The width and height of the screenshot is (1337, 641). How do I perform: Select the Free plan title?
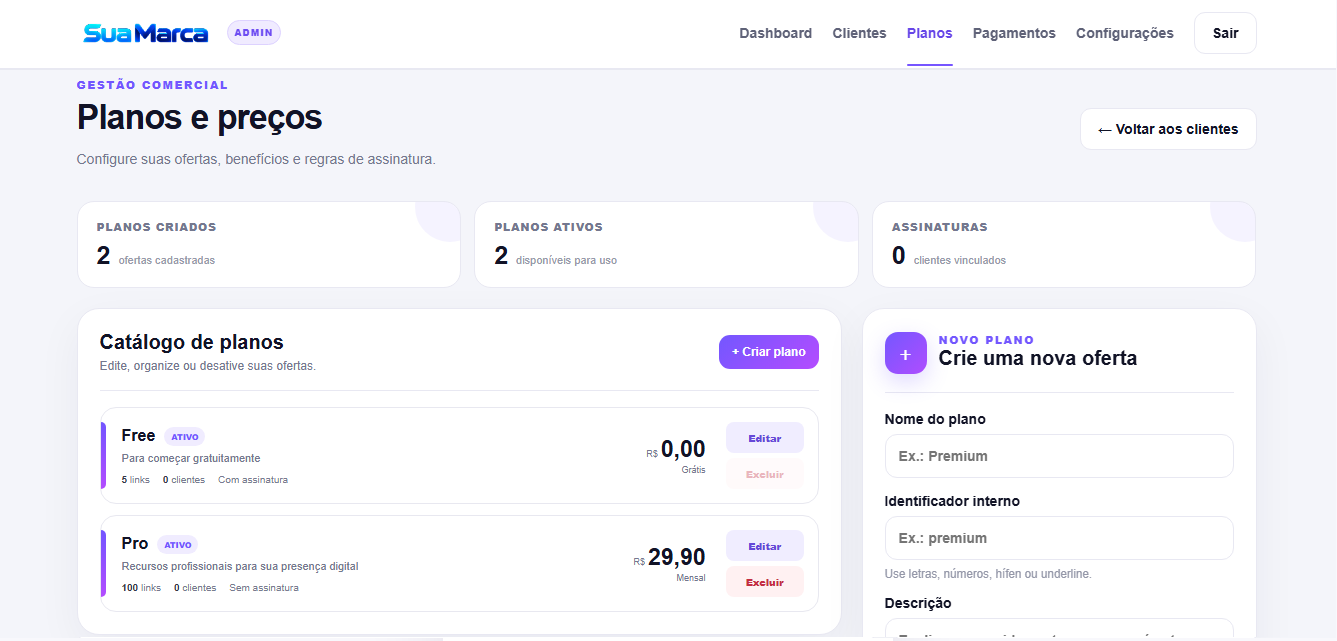138,435
